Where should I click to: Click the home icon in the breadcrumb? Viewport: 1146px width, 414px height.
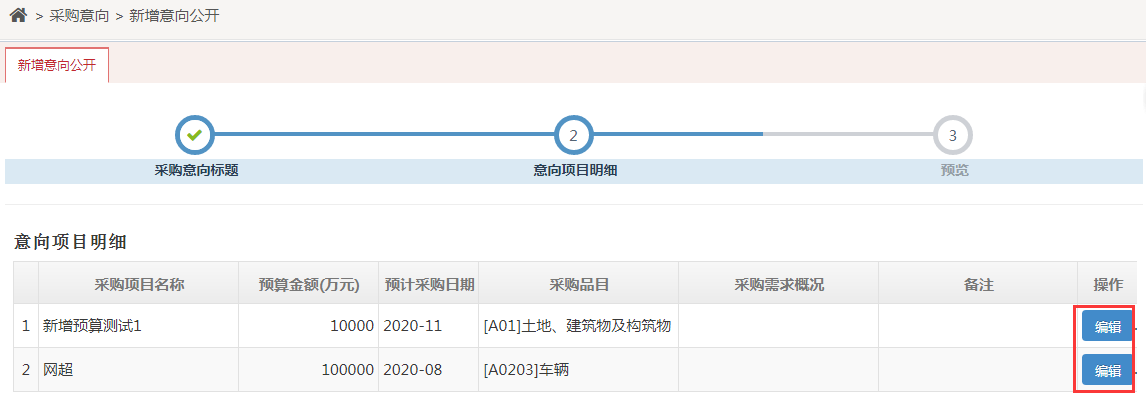click(x=18, y=16)
